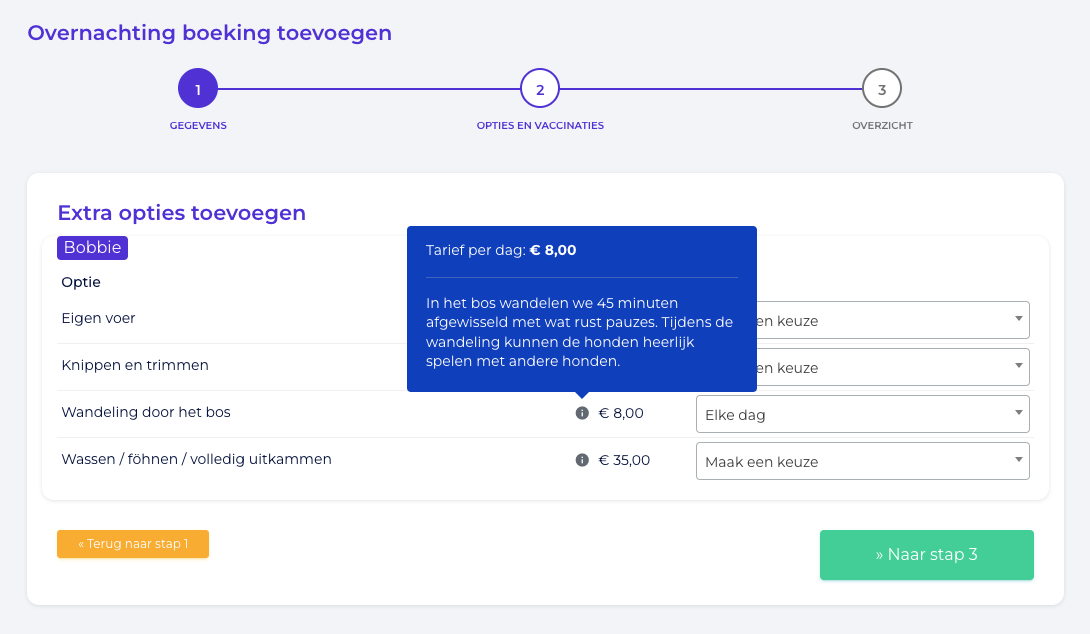Viewport: 1090px width, 634px height.
Task: Open 'Maak een keuze' dropdown for Wassen
Action: (863, 462)
